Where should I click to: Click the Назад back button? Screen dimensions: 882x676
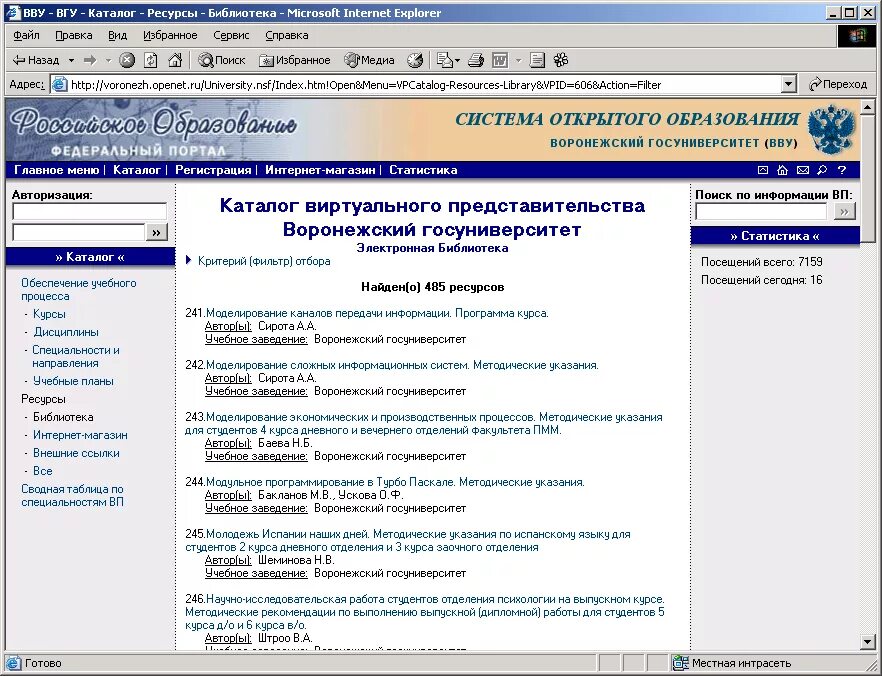point(35,60)
